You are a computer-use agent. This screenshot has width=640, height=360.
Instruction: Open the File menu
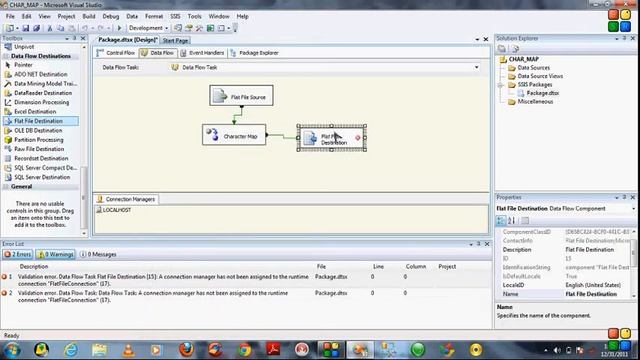pos(10,16)
